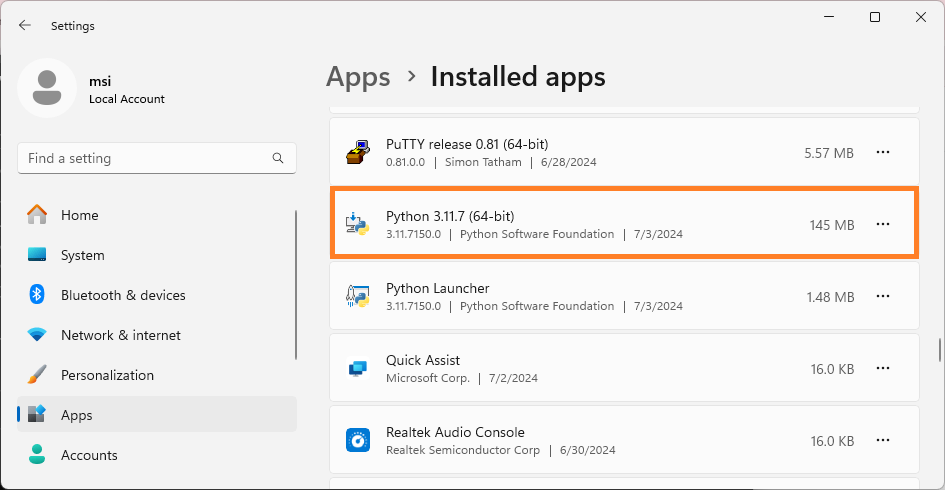Open more options for Realtek Audio Console

coord(882,440)
